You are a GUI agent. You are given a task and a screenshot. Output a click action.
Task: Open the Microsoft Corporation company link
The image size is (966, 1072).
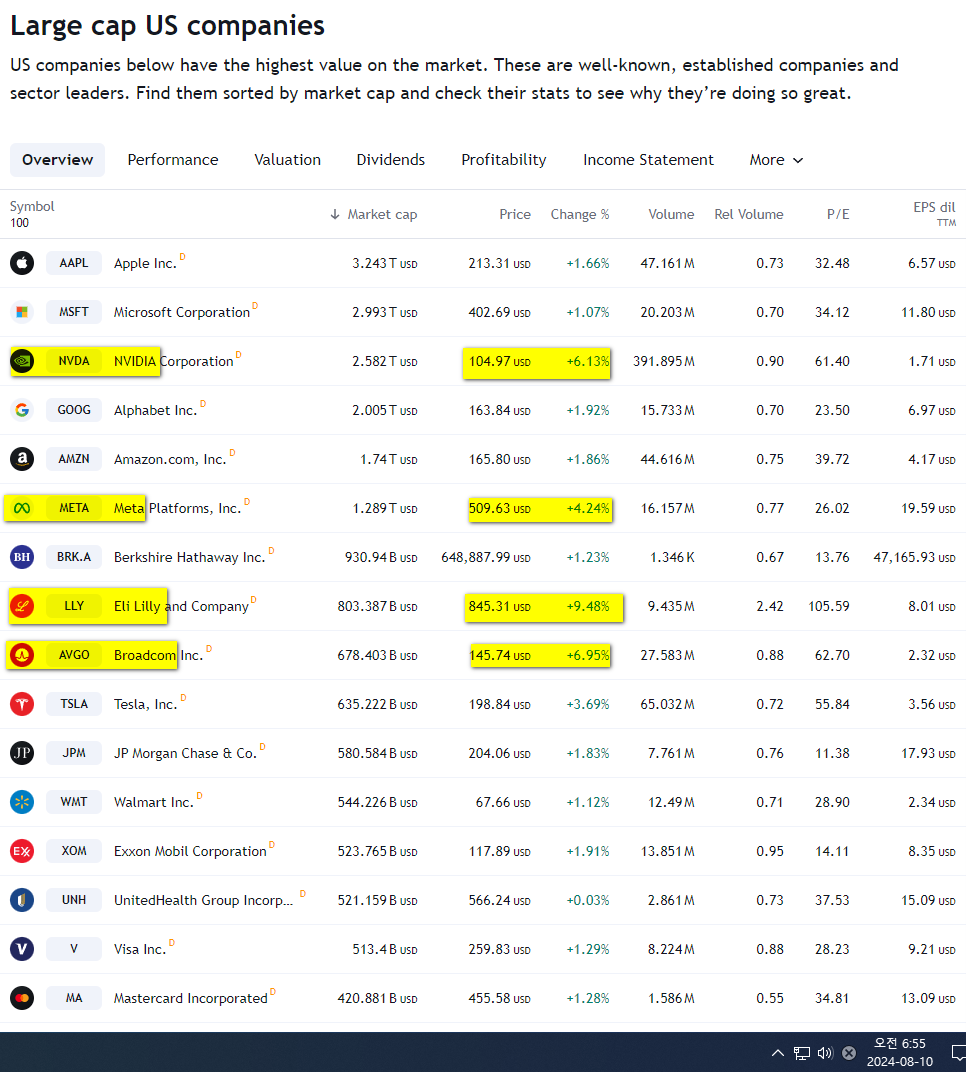pyautogui.click(x=182, y=312)
